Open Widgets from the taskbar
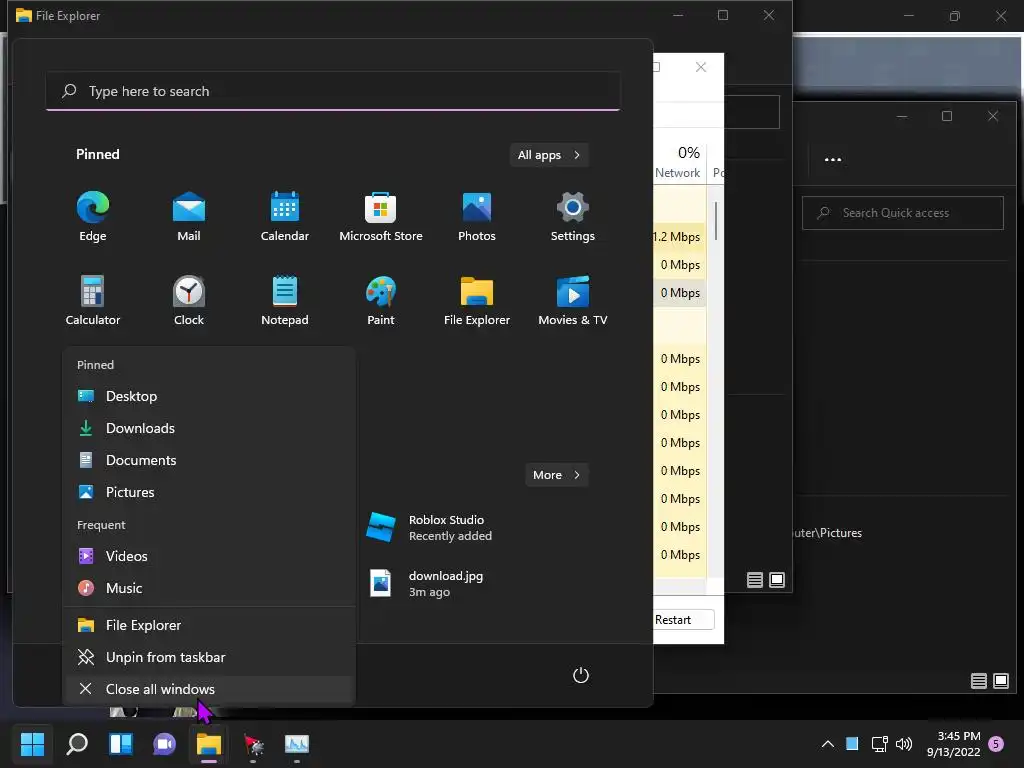 pos(121,744)
